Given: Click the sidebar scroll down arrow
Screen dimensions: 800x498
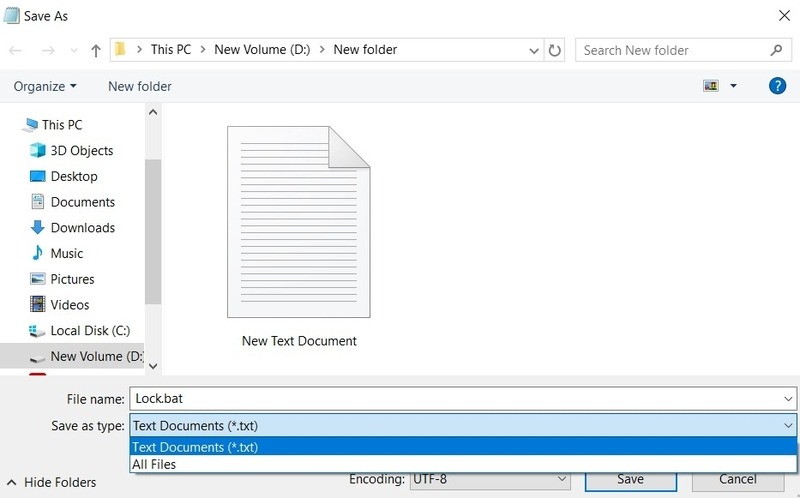Looking at the screenshot, I should [x=153, y=366].
